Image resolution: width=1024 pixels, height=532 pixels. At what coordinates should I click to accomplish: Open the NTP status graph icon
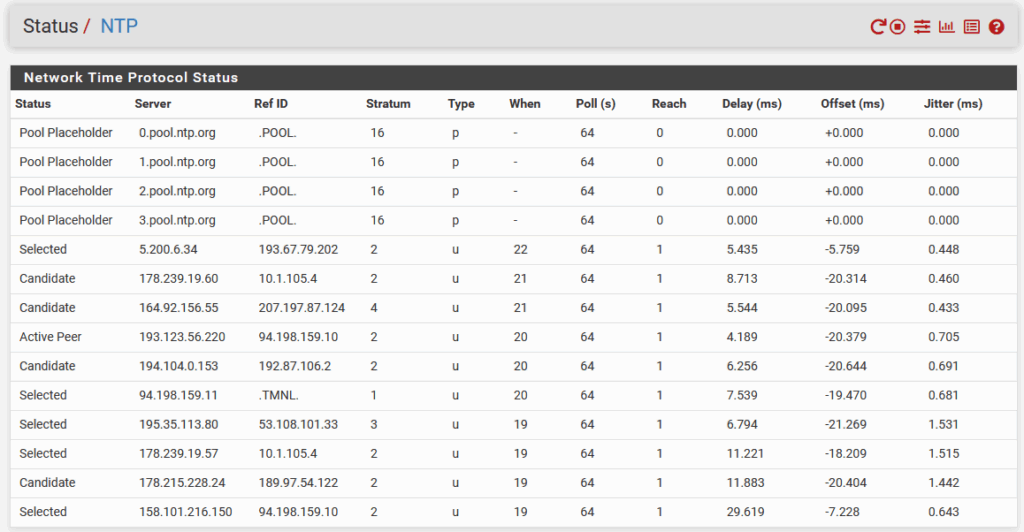(x=946, y=27)
